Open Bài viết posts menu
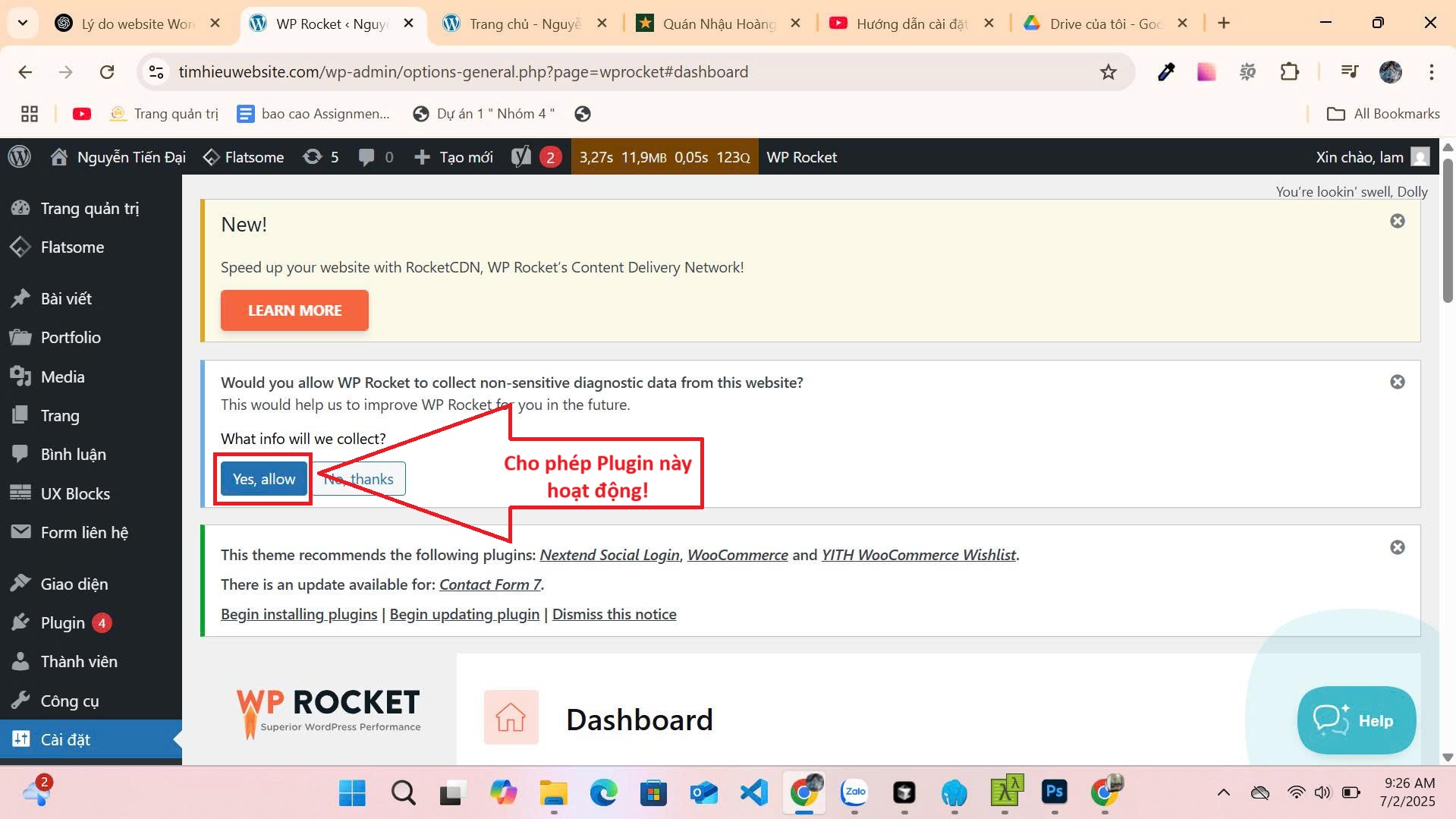This screenshot has width=1456, height=819. (x=90, y=298)
